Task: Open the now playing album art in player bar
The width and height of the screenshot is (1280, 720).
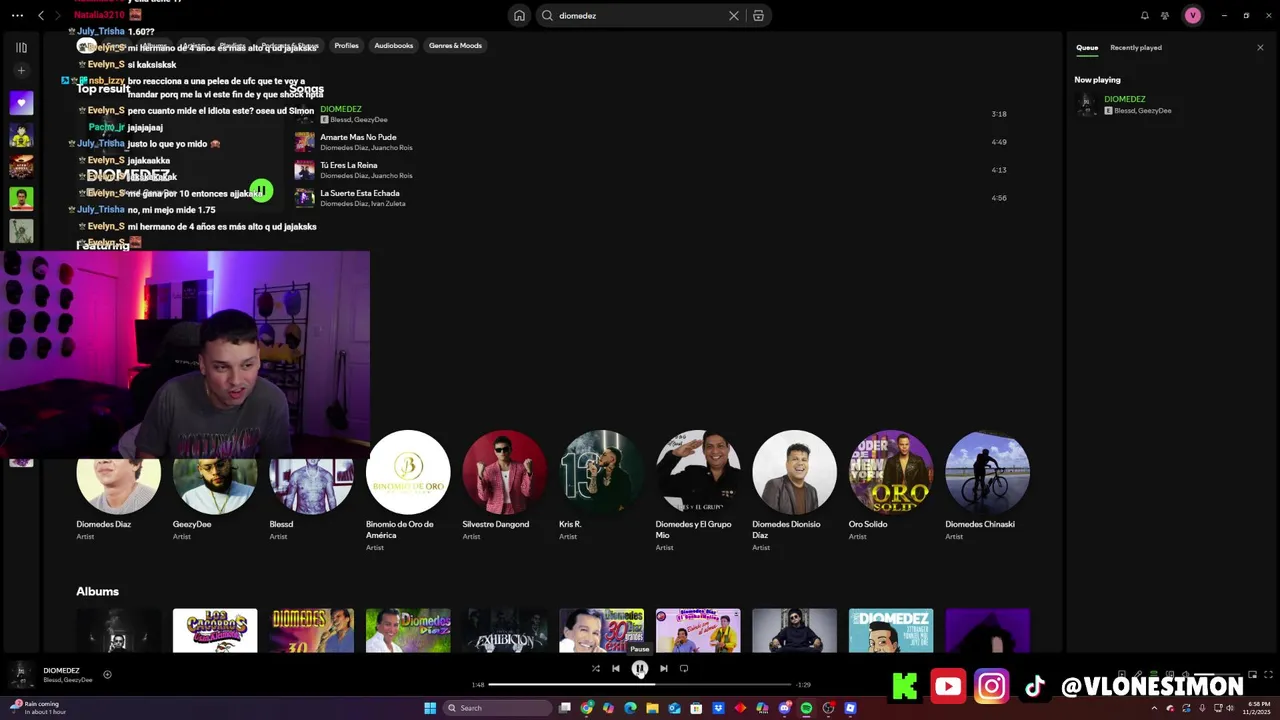Action: tap(21, 675)
